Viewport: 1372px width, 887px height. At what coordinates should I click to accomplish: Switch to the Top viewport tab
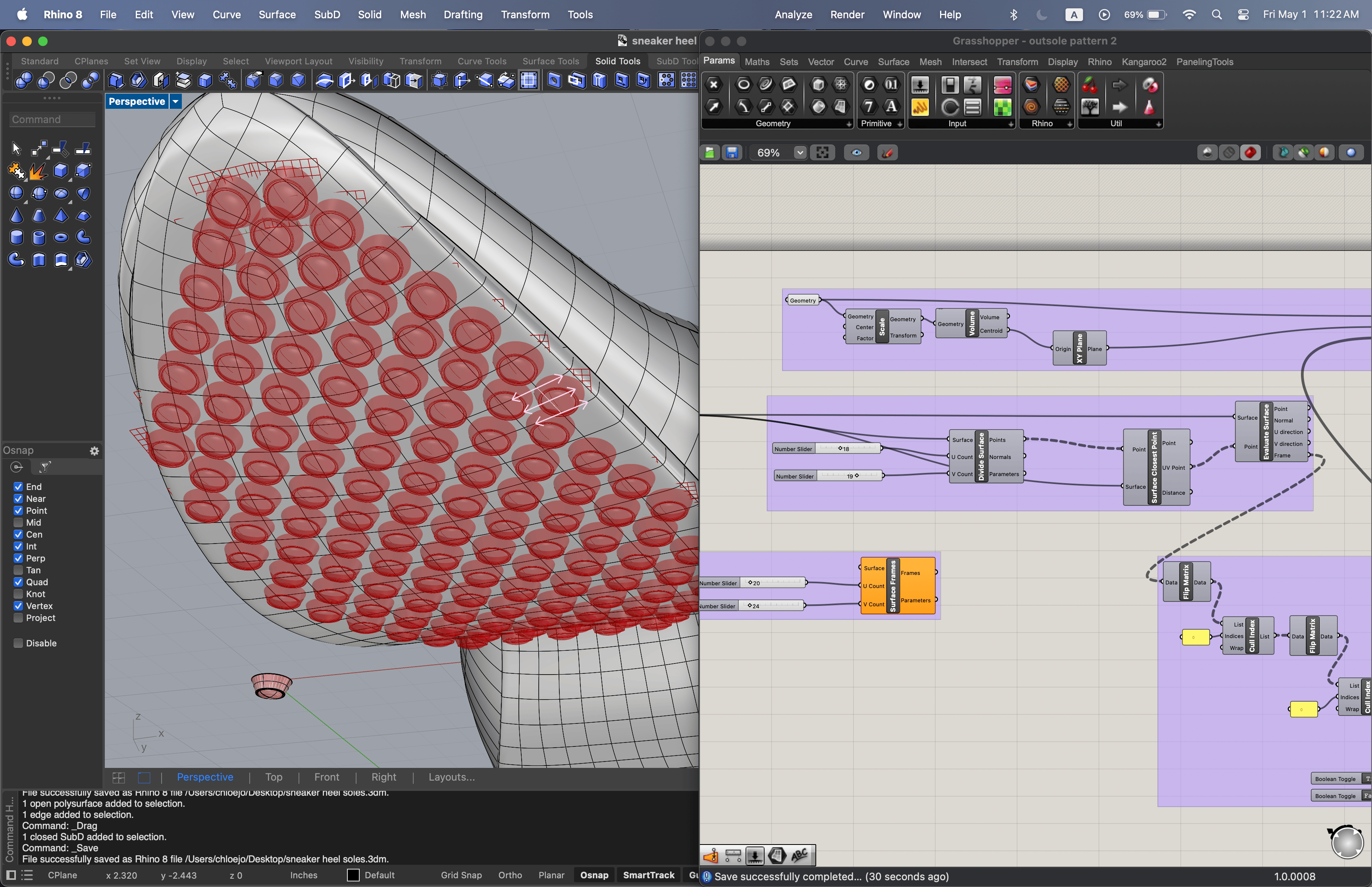pyautogui.click(x=274, y=777)
